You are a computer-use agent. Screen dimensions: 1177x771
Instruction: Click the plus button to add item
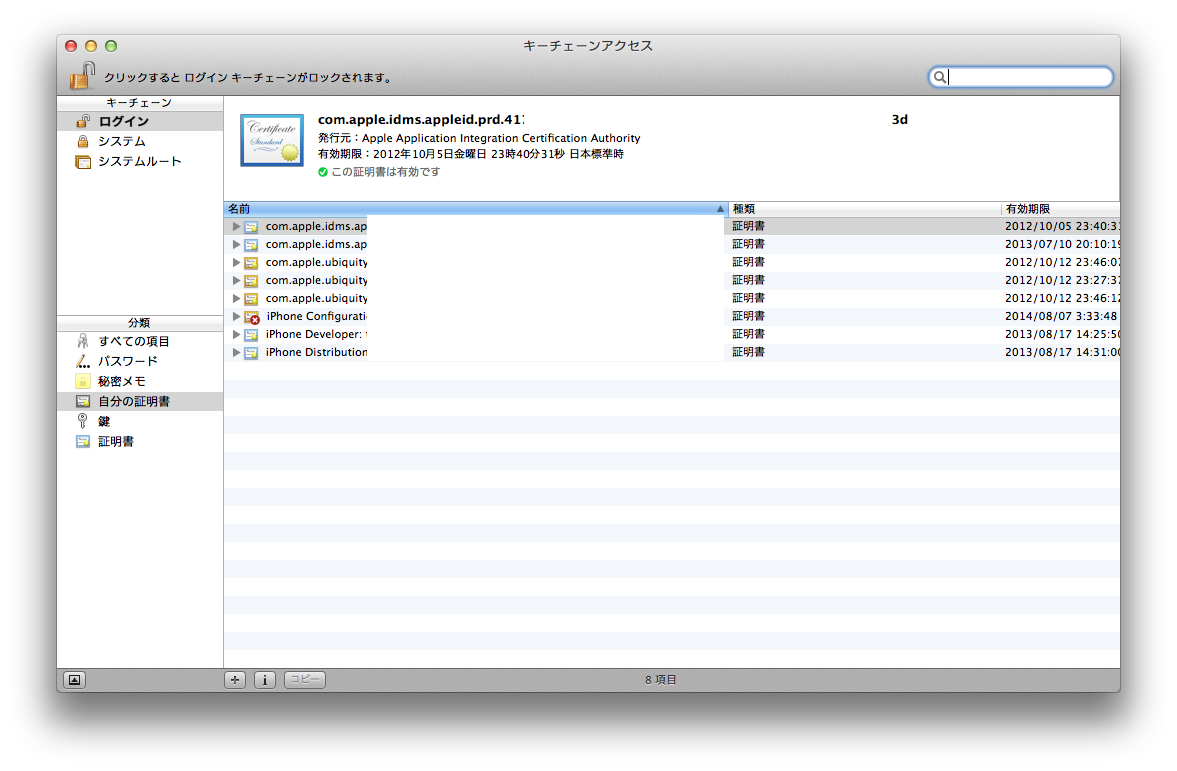(235, 680)
